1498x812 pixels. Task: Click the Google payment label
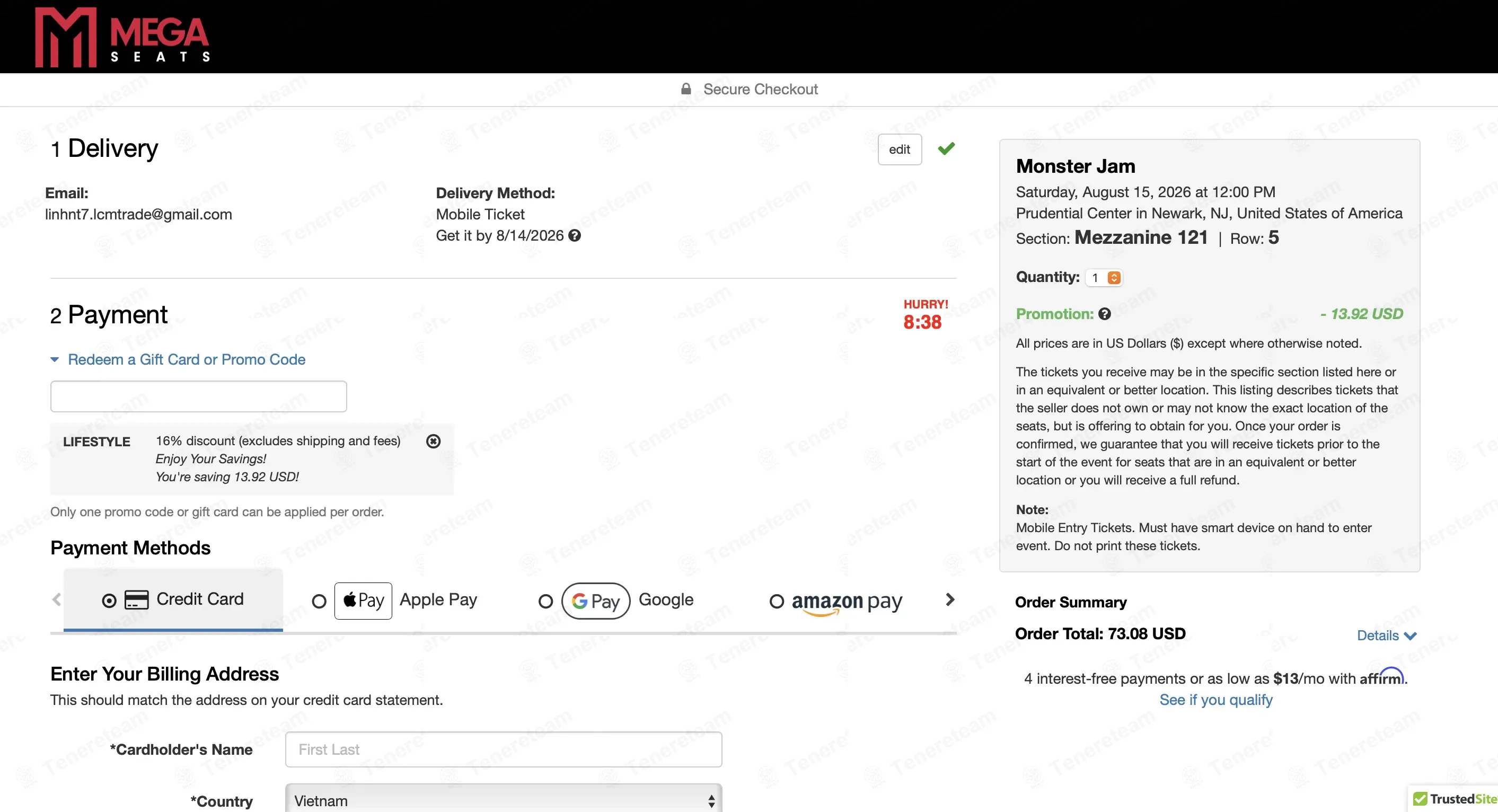666,599
